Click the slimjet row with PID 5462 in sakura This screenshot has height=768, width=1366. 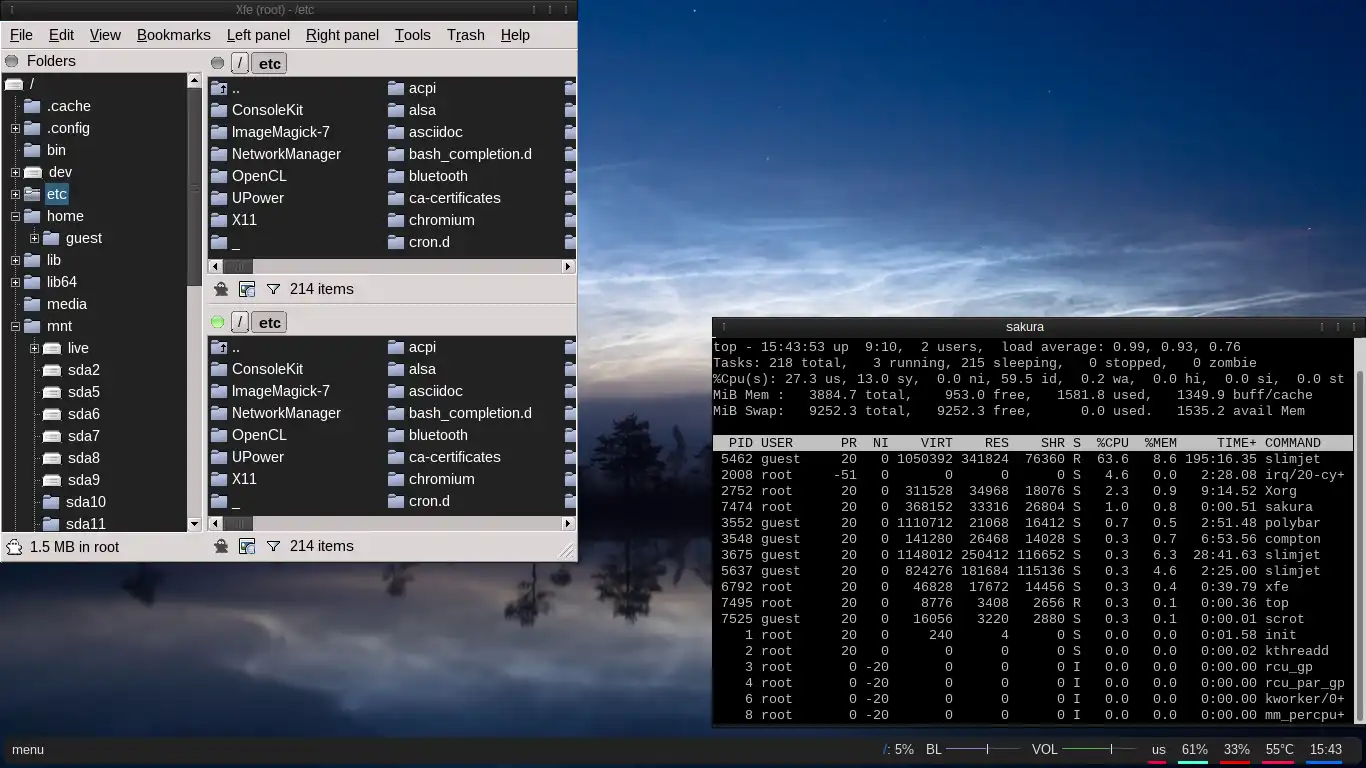[x=1033, y=459]
